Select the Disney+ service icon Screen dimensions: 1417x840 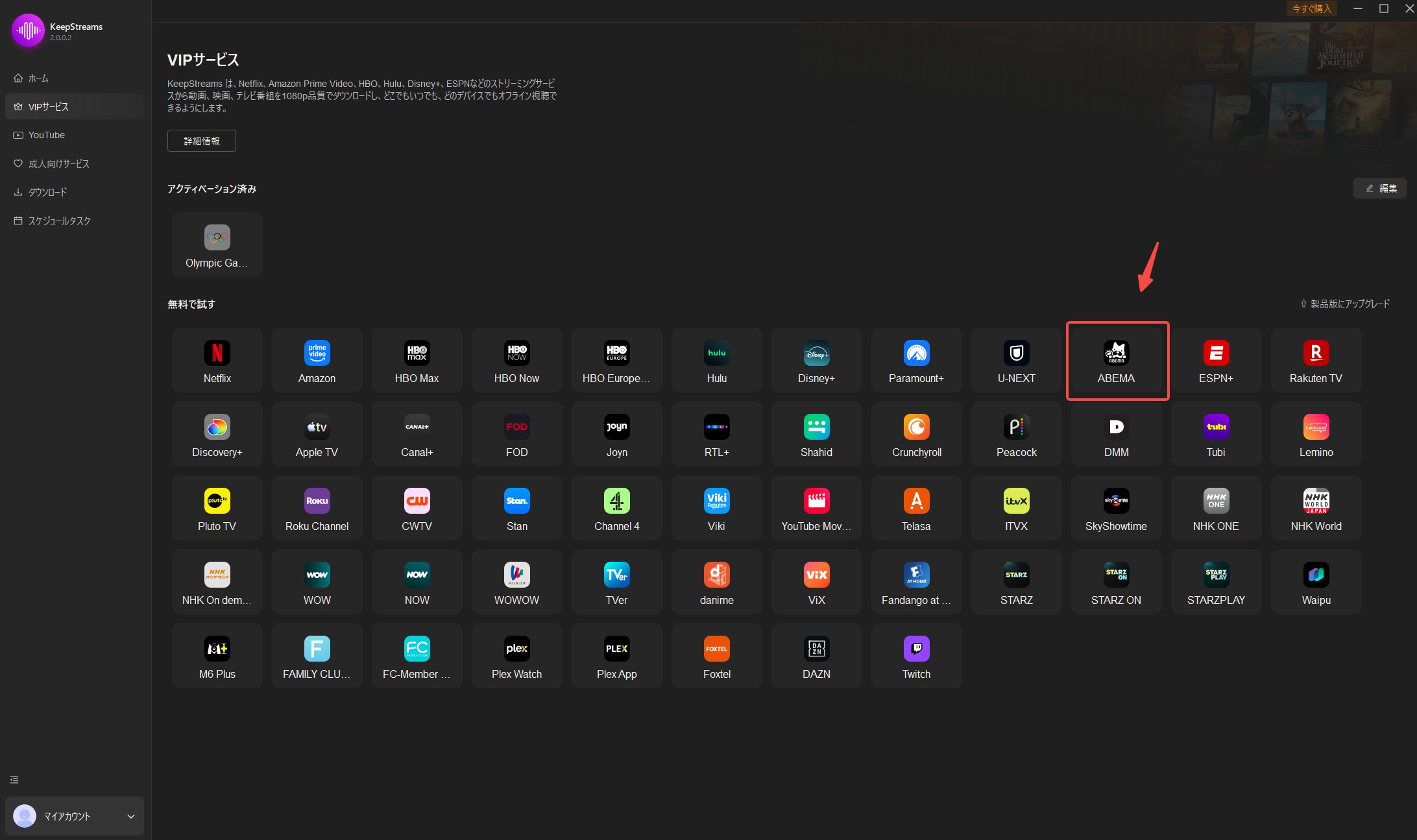pos(816,361)
